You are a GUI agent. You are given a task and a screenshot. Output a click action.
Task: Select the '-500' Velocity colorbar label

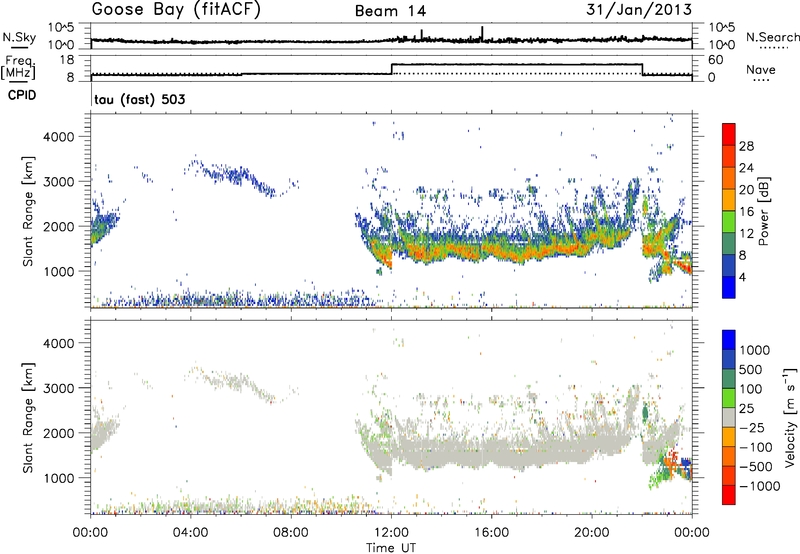point(756,467)
